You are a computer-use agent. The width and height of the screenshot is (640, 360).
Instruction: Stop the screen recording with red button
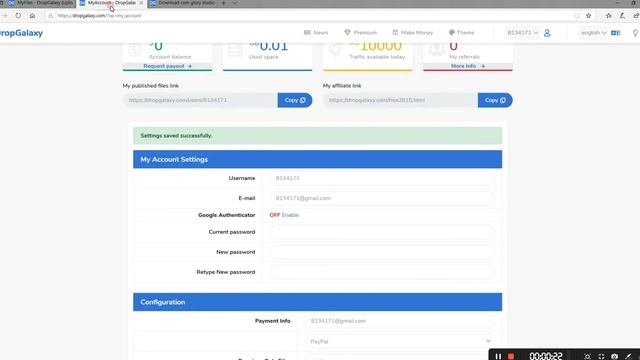(x=511, y=356)
